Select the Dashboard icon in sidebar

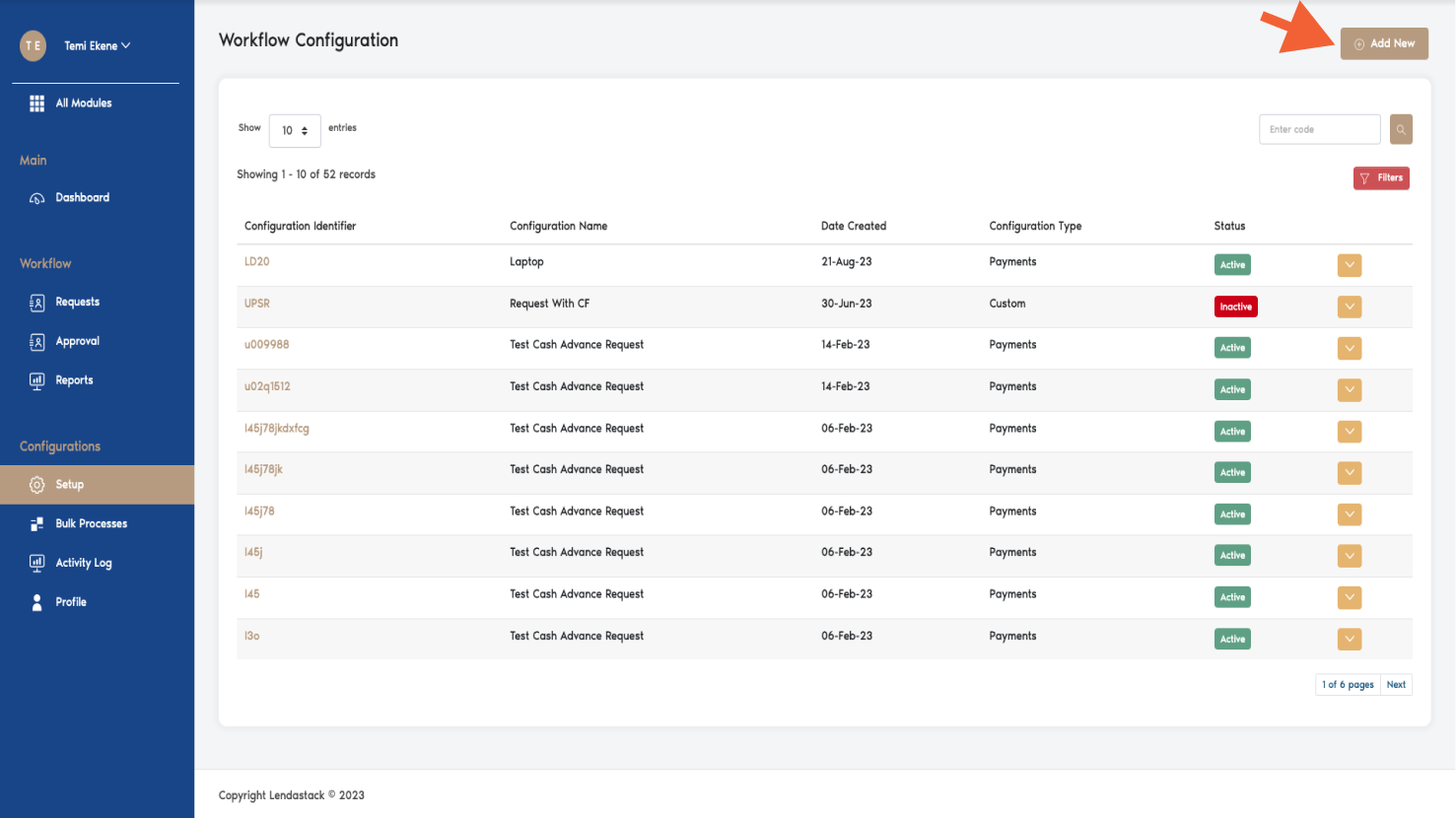pyautogui.click(x=36, y=197)
